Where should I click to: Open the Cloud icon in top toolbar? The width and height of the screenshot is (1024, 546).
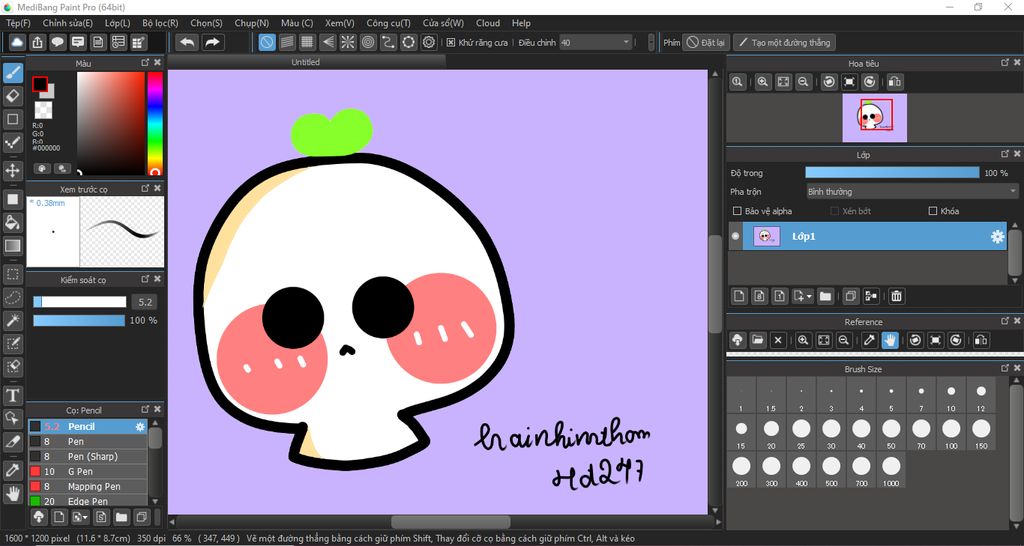tap(18, 42)
